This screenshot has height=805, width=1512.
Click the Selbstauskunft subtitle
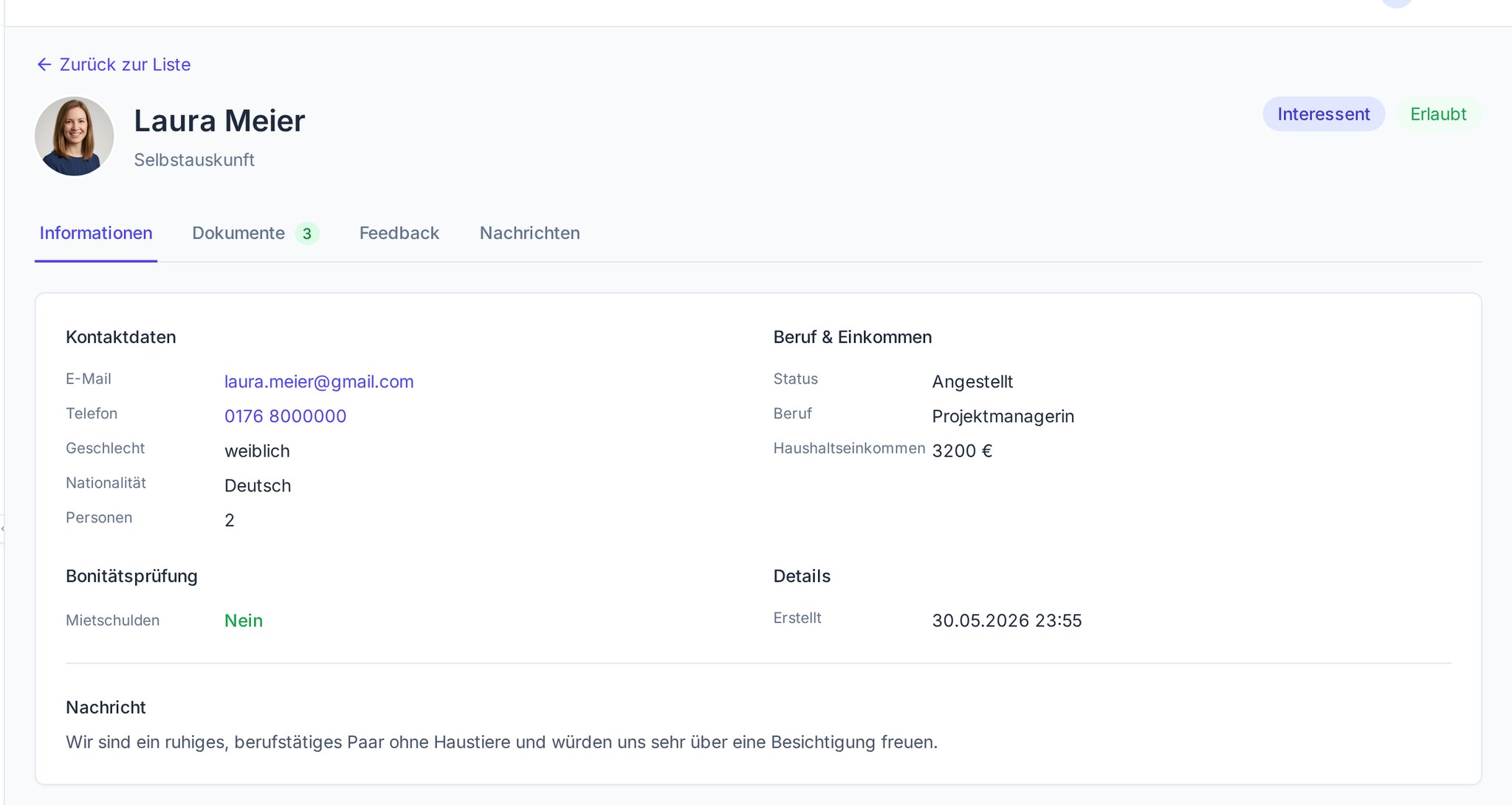click(x=194, y=160)
